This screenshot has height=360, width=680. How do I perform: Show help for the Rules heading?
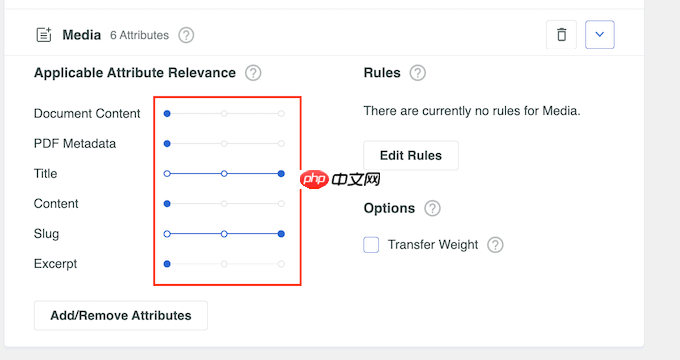[418, 73]
